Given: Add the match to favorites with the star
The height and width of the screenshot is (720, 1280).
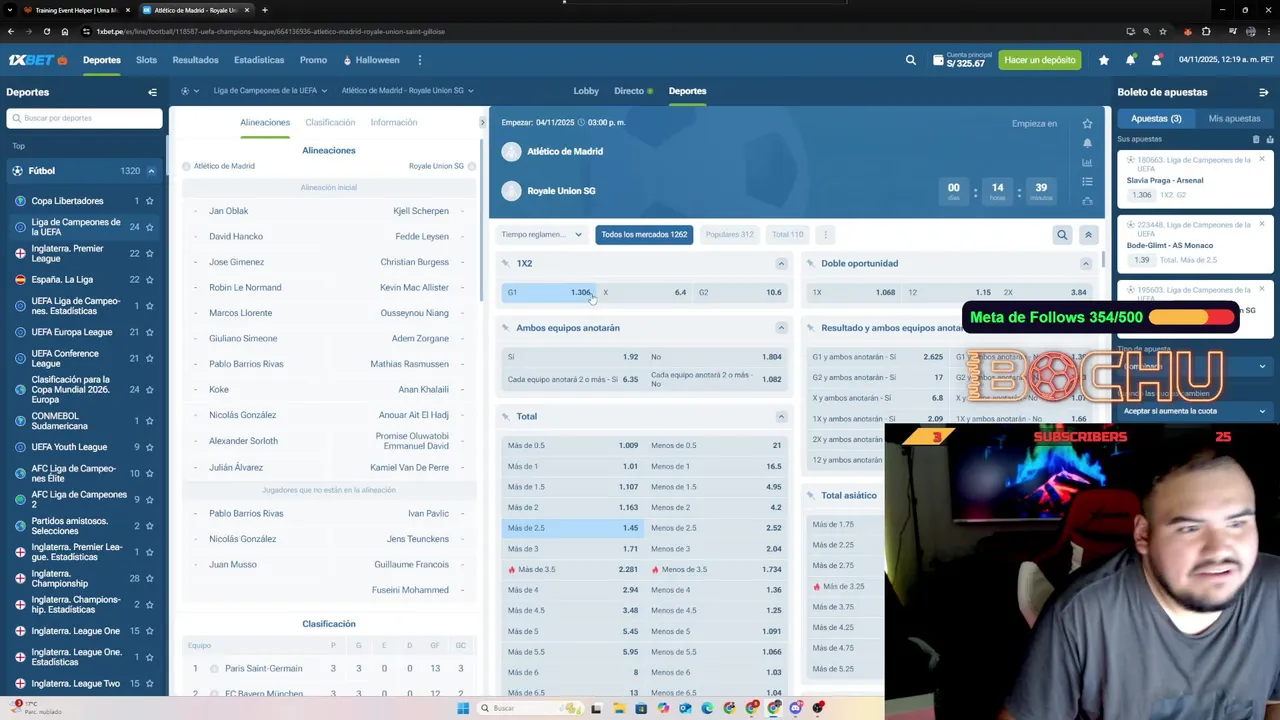Looking at the screenshot, I should pyautogui.click(x=1087, y=124).
